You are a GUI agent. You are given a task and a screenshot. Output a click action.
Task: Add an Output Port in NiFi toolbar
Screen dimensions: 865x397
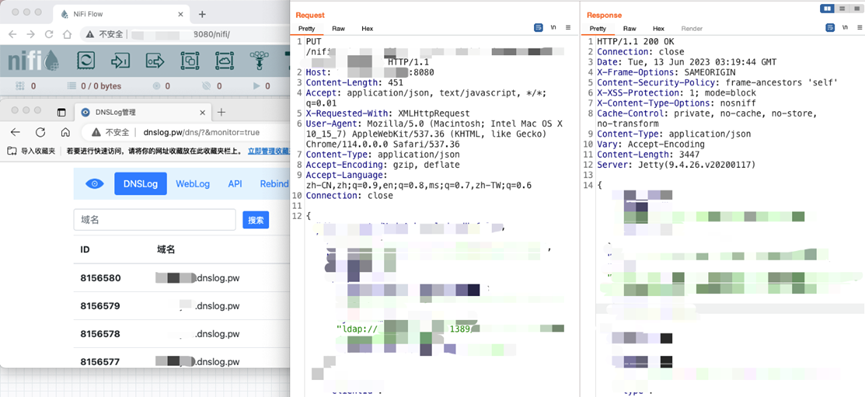tap(155, 60)
